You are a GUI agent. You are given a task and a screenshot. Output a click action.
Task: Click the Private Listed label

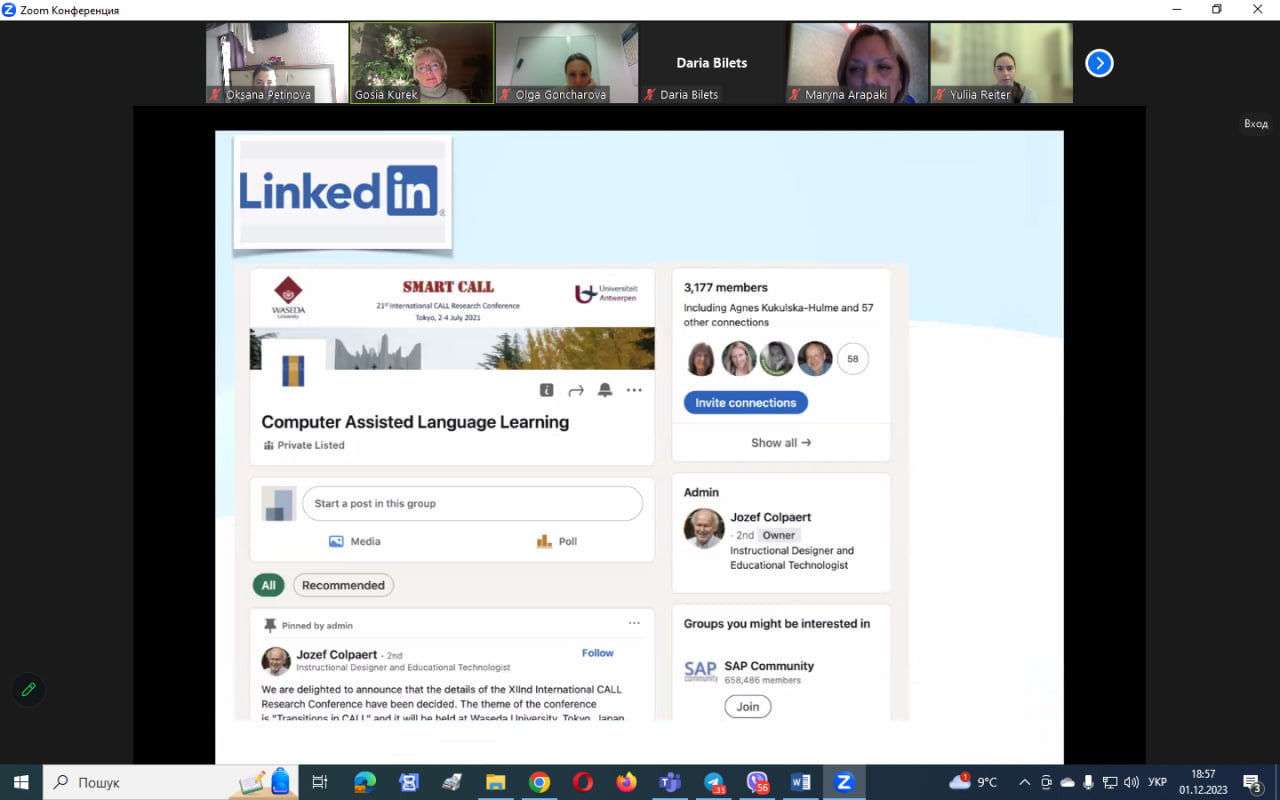(x=311, y=445)
